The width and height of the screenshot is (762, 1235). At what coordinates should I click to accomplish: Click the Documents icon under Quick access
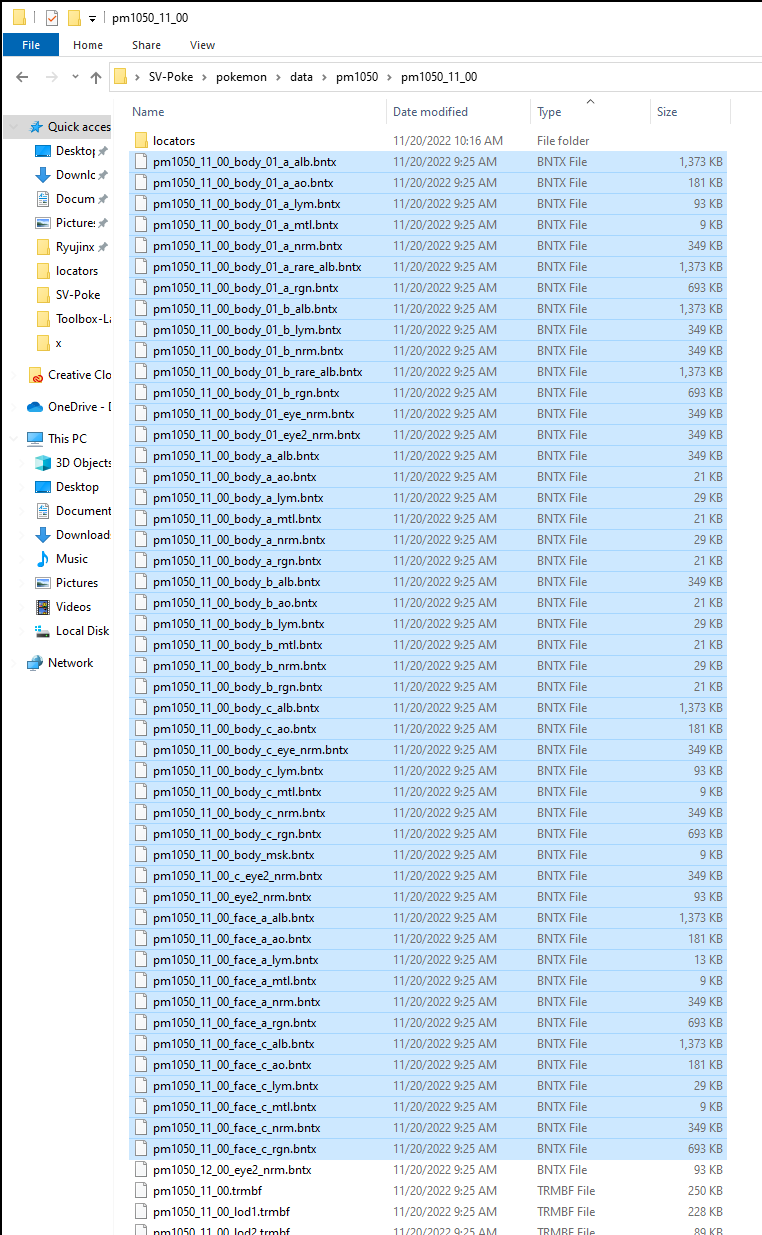(x=43, y=199)
